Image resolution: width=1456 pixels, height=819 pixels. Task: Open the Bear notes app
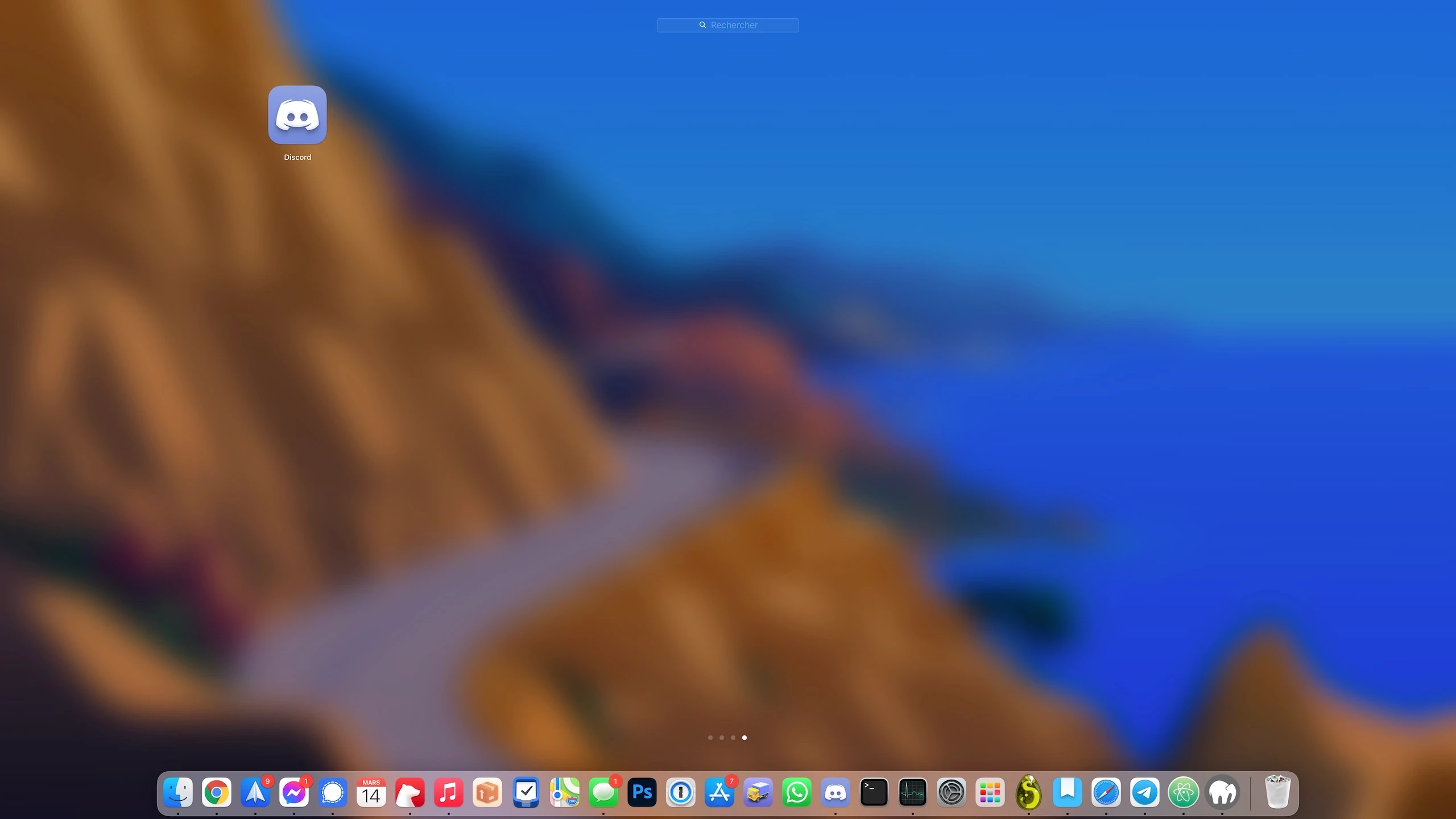[410, 792]
